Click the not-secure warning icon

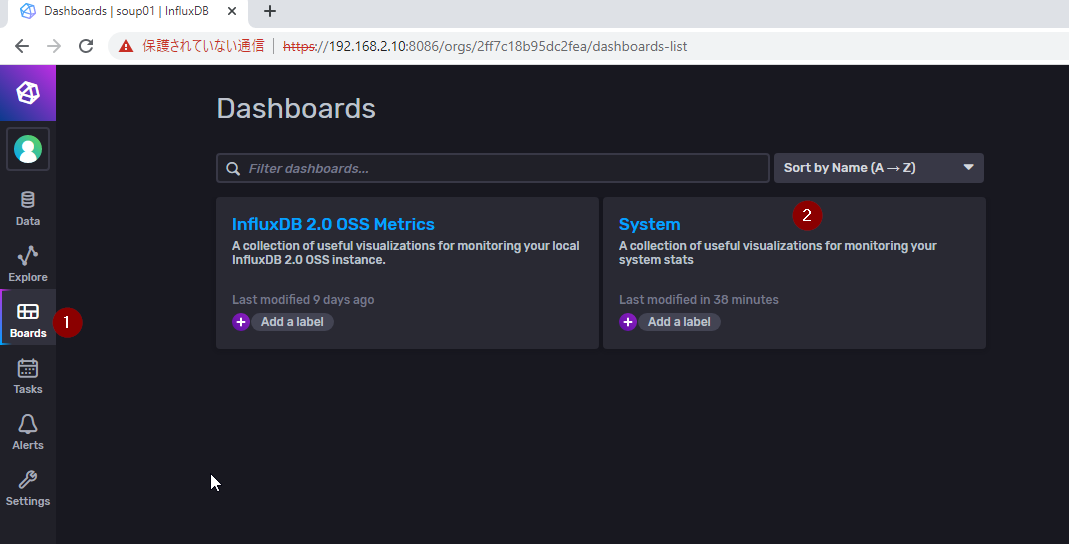tap(125, 46)
